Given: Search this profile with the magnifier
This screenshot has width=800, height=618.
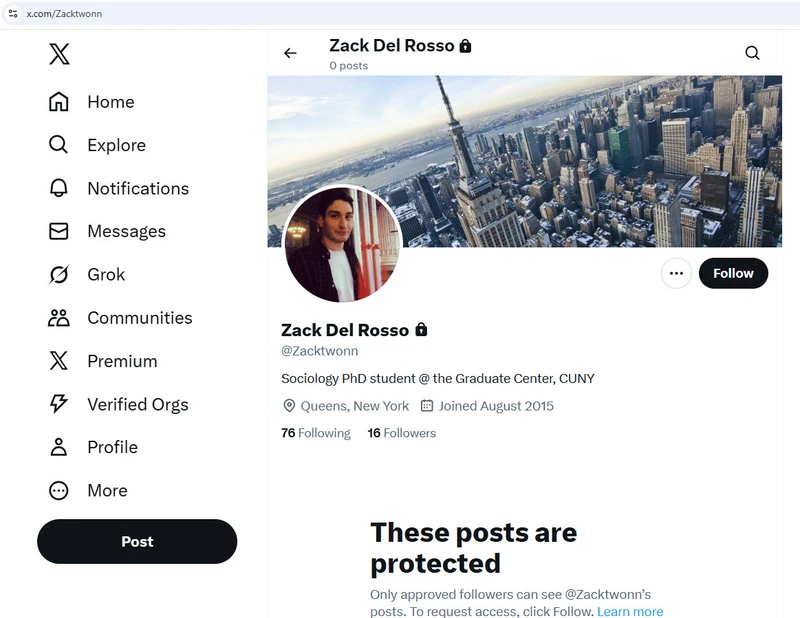Looking at the screenshot, I should coord(752,53).
